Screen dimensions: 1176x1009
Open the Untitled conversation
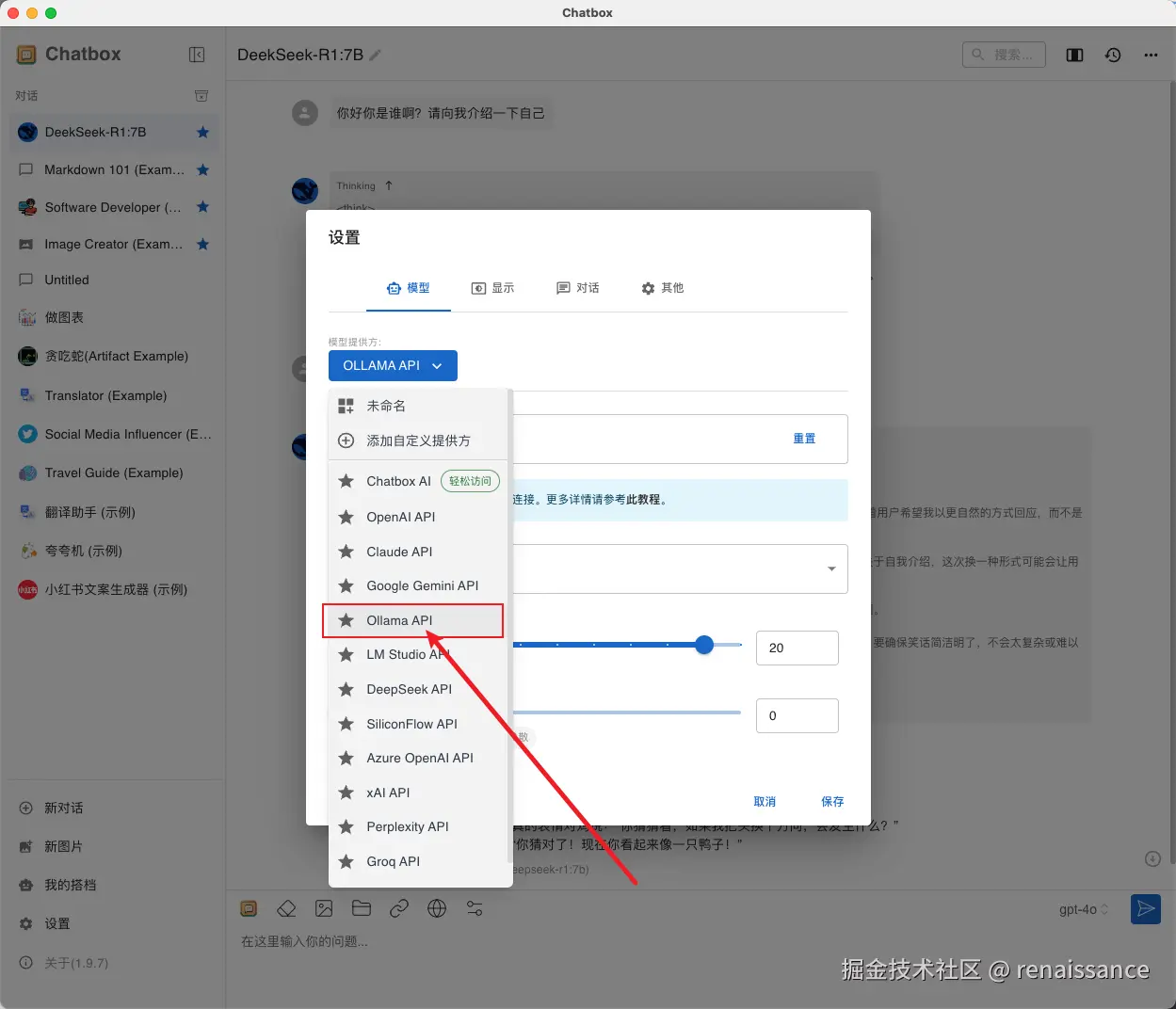113,280
